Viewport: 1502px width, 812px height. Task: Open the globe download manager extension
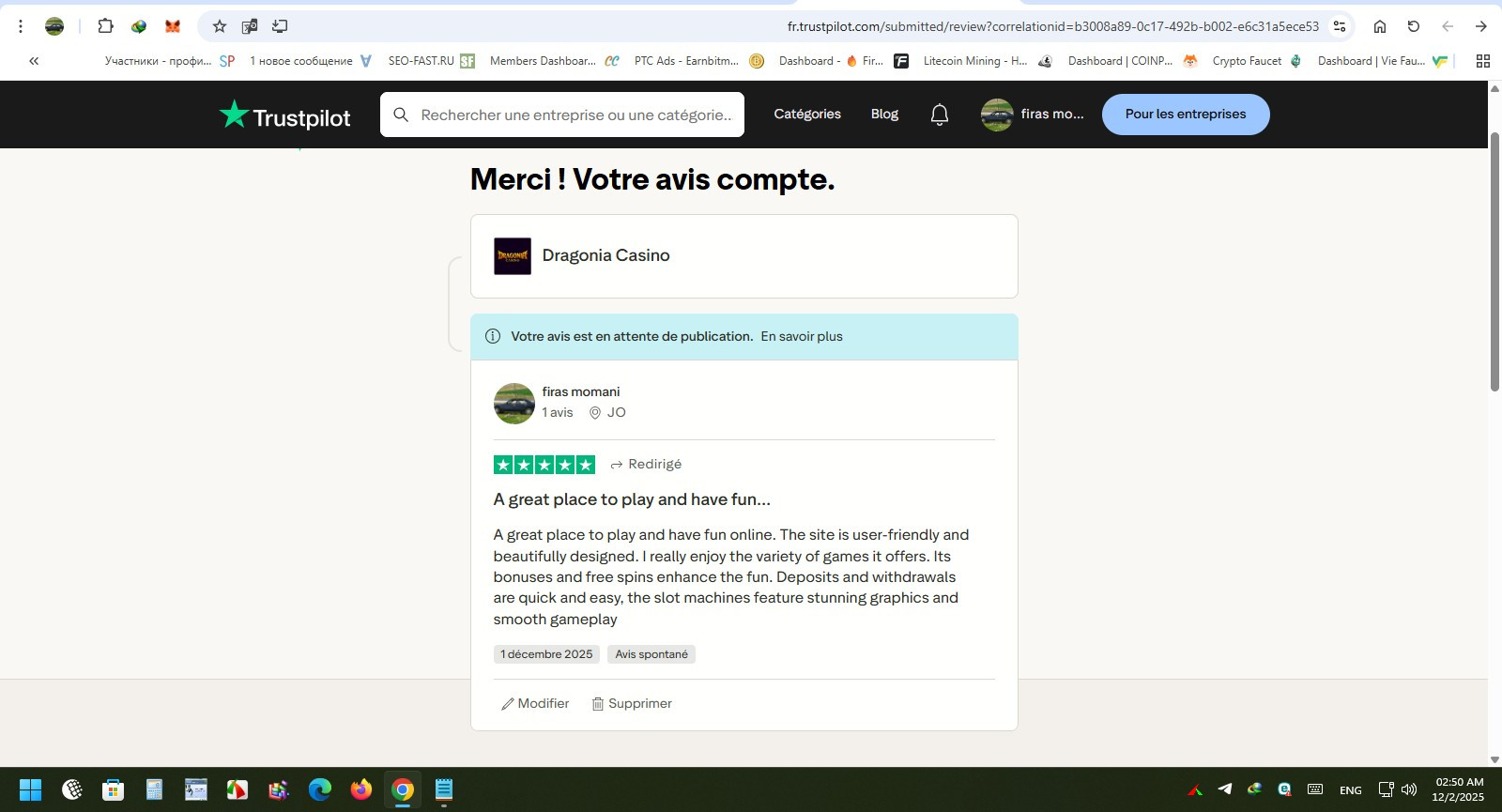click(x=139, y=26)
